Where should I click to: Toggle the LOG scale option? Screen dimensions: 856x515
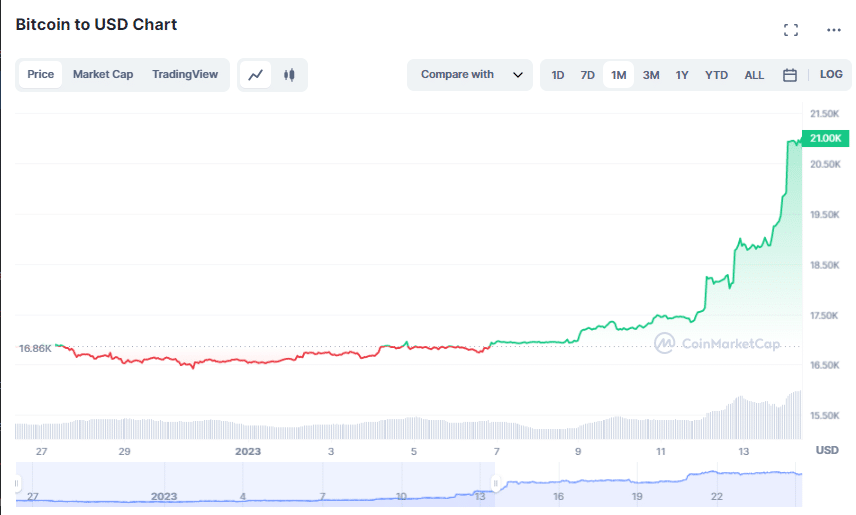click(831, 74)
